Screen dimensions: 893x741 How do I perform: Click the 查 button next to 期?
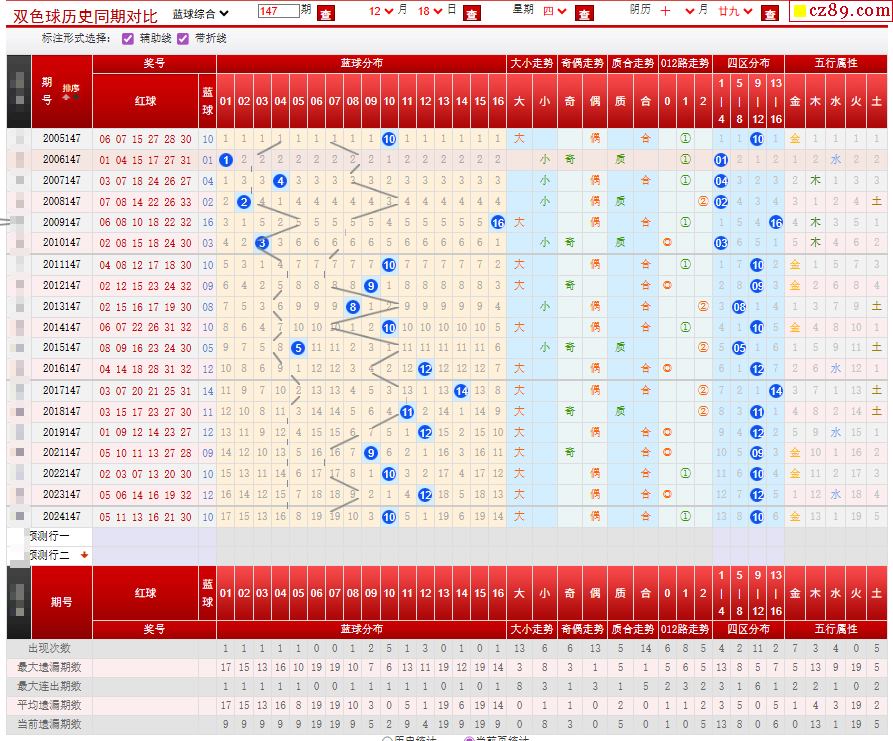[326, 13]
